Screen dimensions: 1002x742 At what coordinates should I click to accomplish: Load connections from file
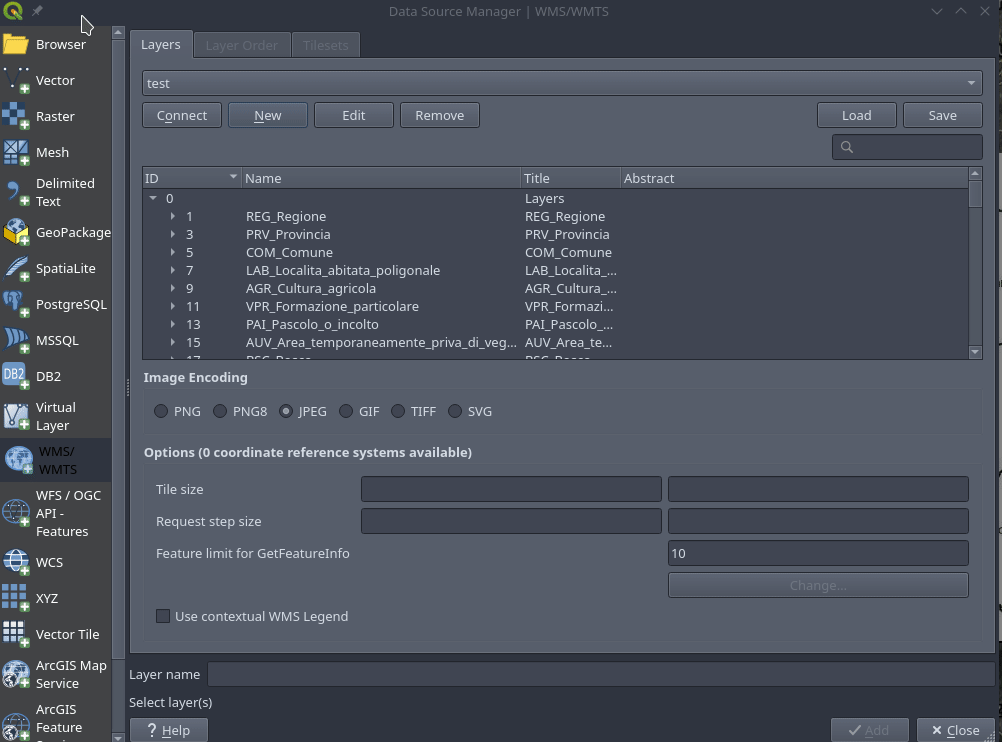point(856,115)
